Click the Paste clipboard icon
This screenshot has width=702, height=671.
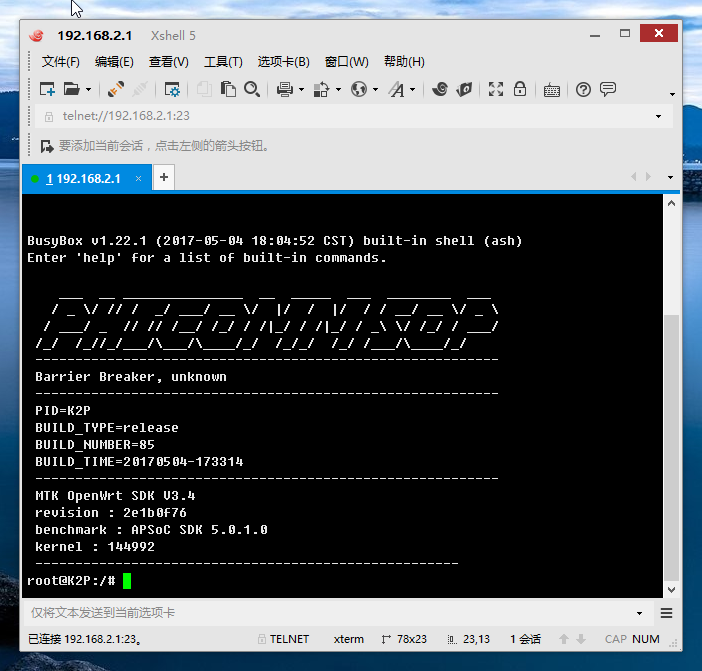coord(228,90)
